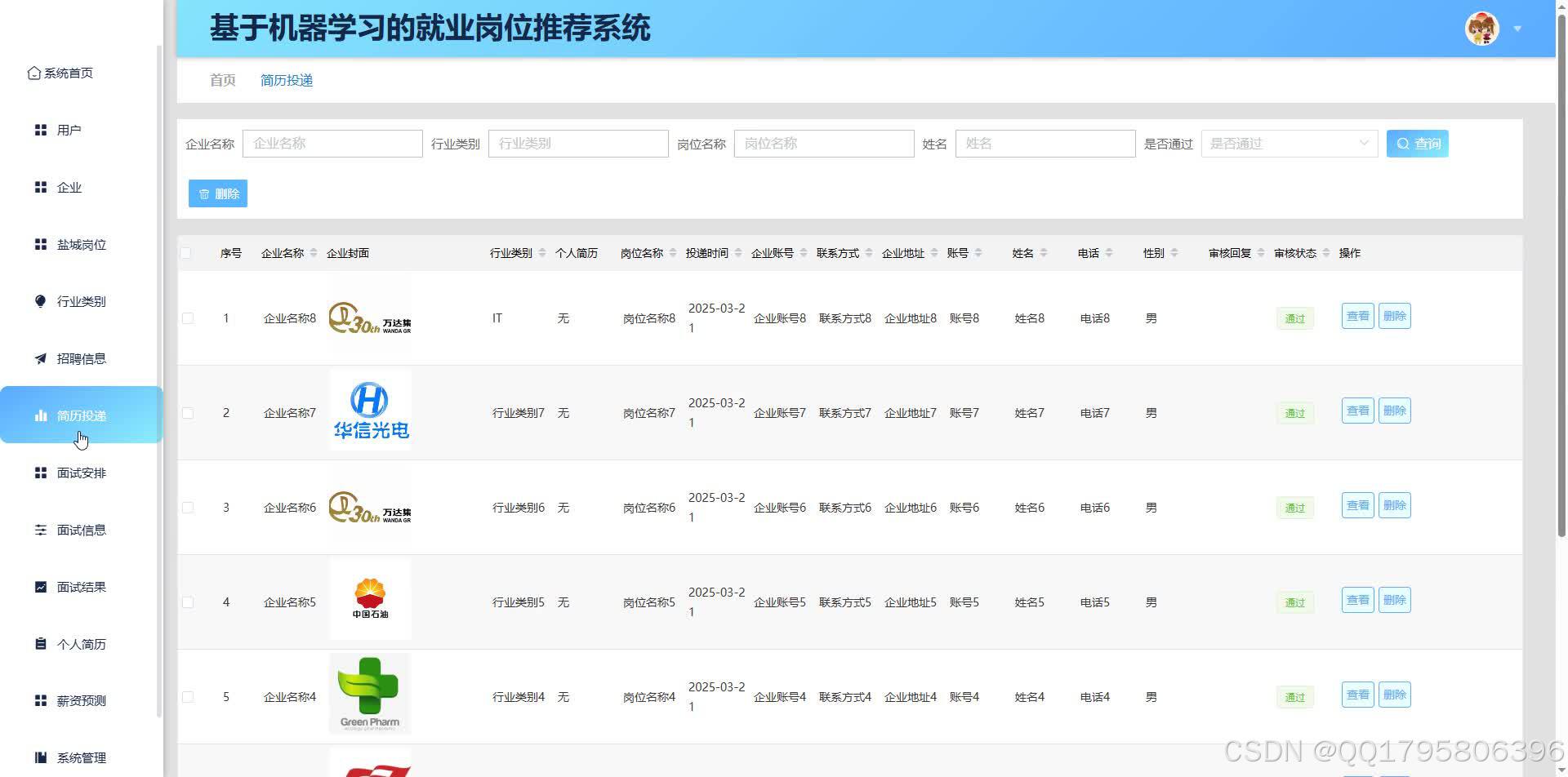The image size is (1568, 777).
Task: Check the row checkbox for 企业名称8
Action: pyautogui.click(x=188, y=318)
